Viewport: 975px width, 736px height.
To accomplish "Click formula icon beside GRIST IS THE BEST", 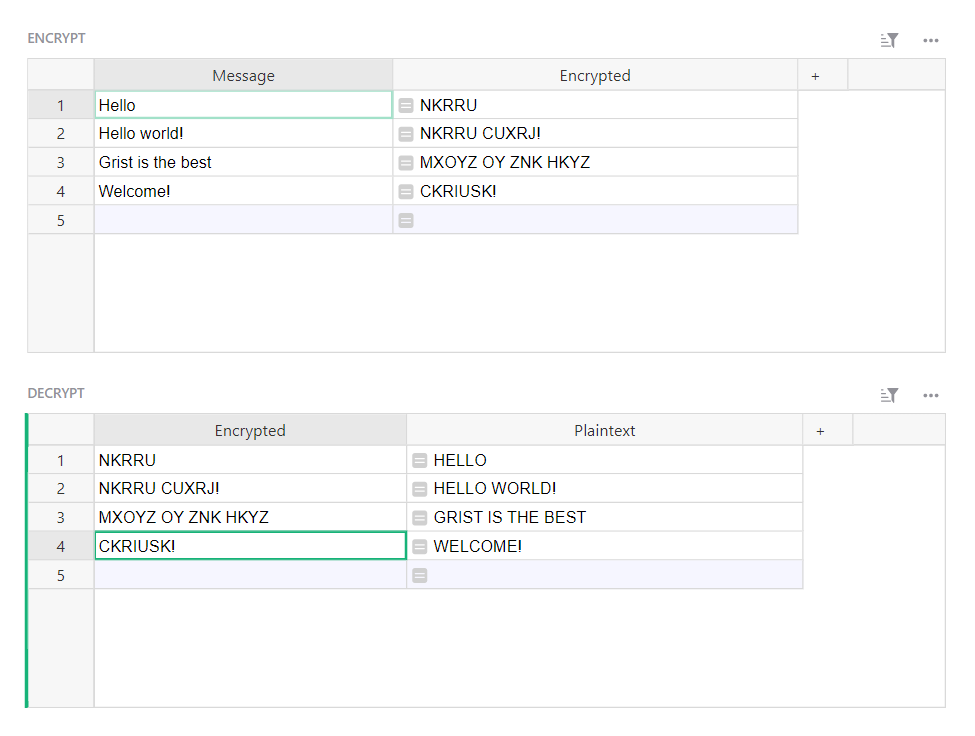I will pyautogui.click(x=420, y=518).
